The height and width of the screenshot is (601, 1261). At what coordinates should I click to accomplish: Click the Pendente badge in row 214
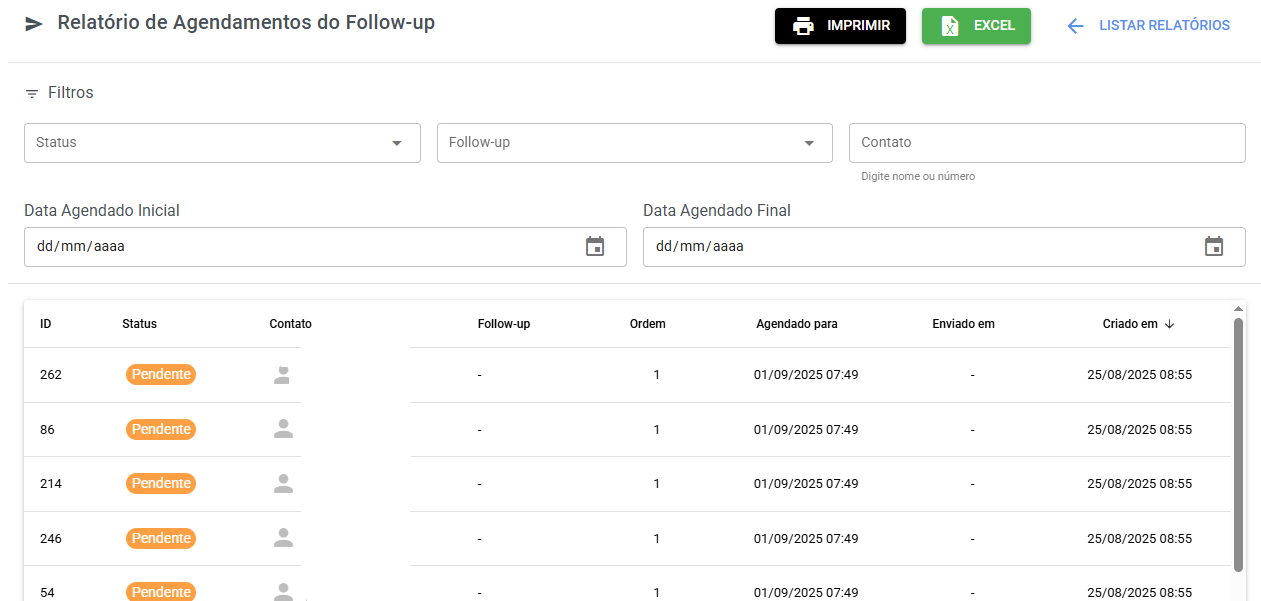[x=161, y=484]
